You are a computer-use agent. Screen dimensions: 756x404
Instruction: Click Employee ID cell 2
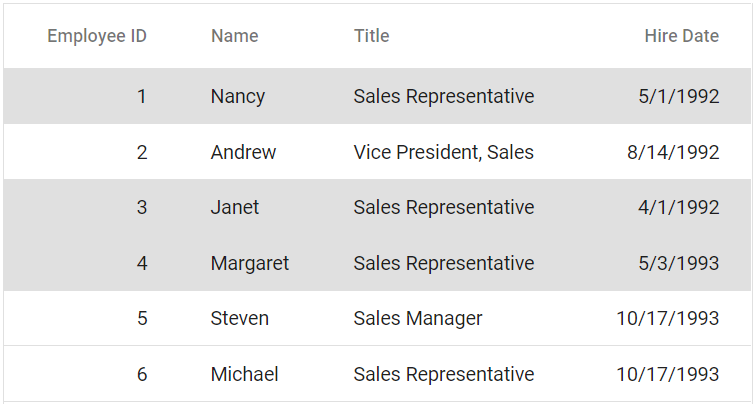[x=141, y=152]
